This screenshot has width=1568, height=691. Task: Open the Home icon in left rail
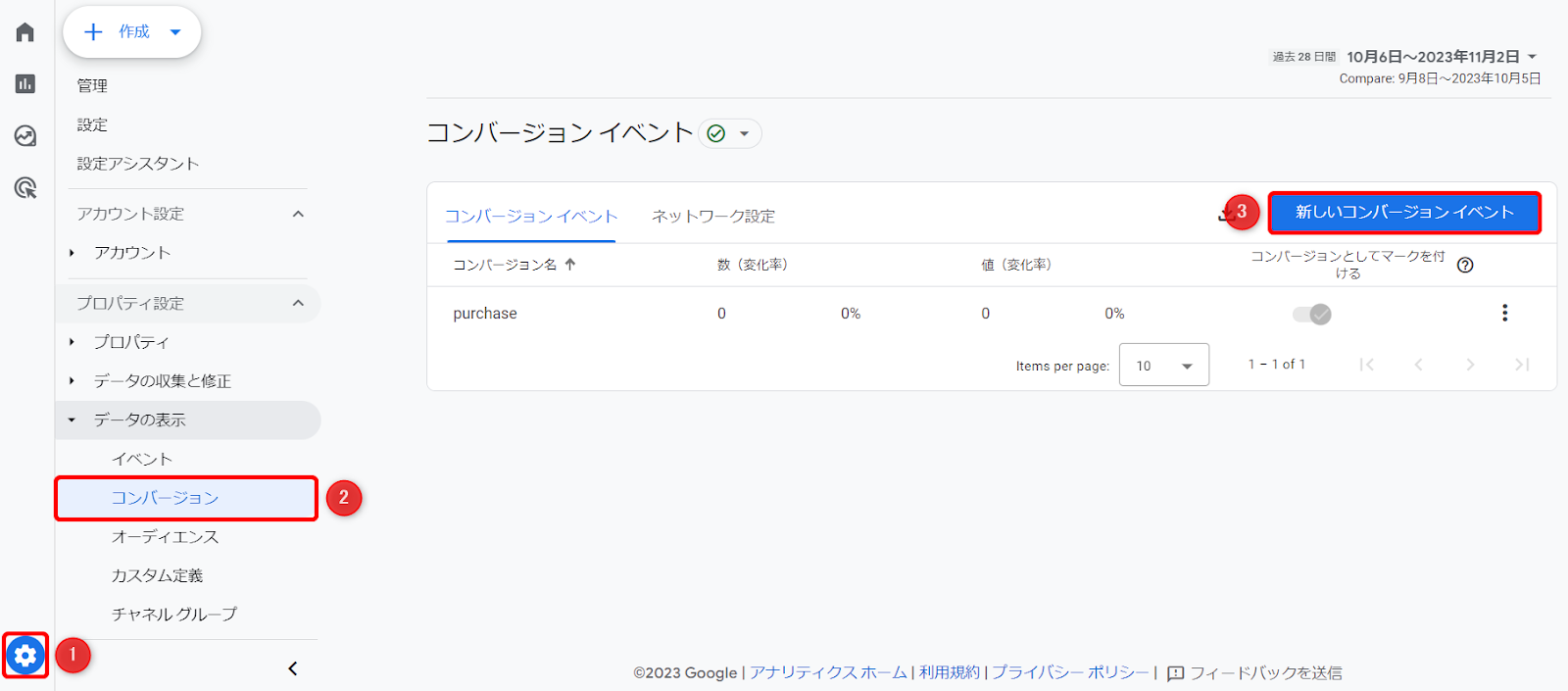[x=25, y=32]
